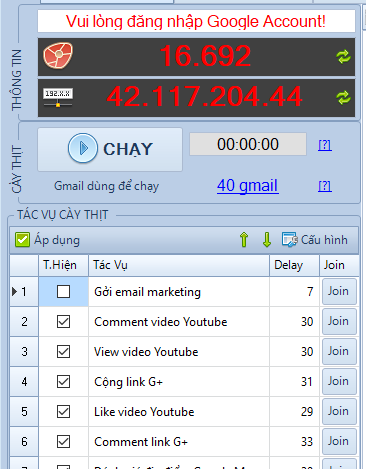This screenshot has width=366, height=469.
Task: Click the Like video Youtube task name
Action: coord(144,412)
